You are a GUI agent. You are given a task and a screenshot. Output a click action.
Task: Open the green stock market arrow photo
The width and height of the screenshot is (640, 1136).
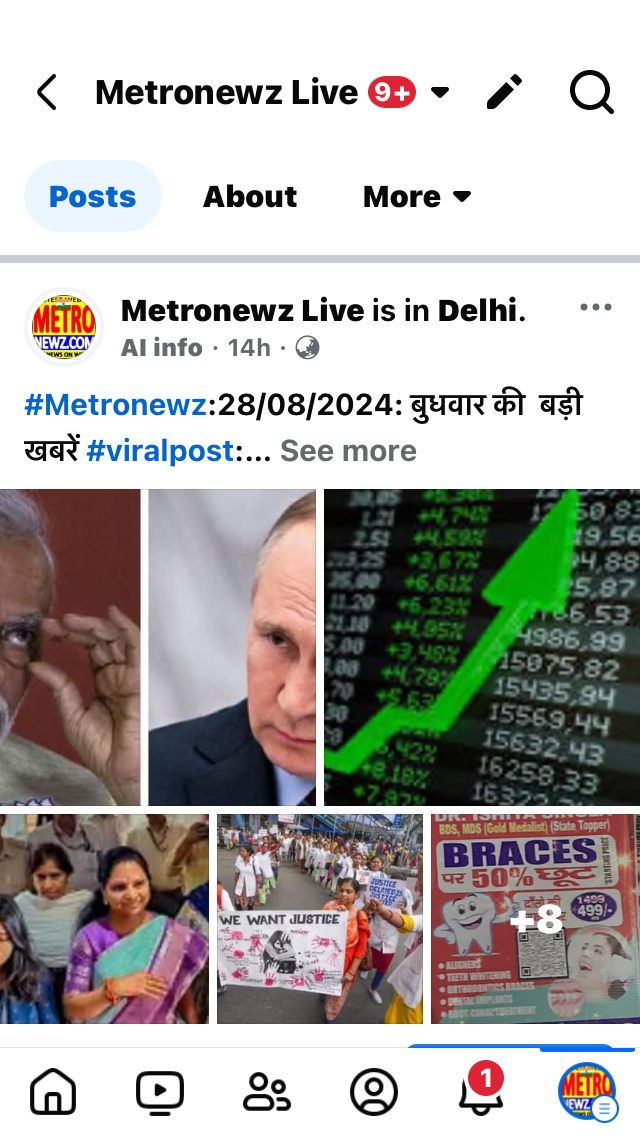[482, 647]
